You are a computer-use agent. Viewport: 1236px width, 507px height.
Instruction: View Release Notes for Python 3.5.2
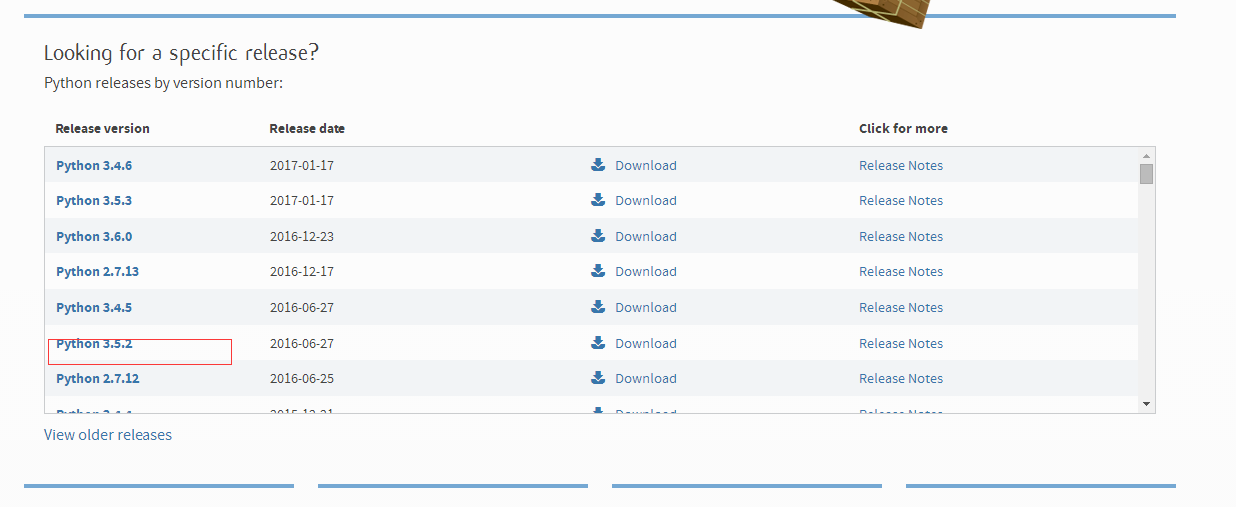901,344
